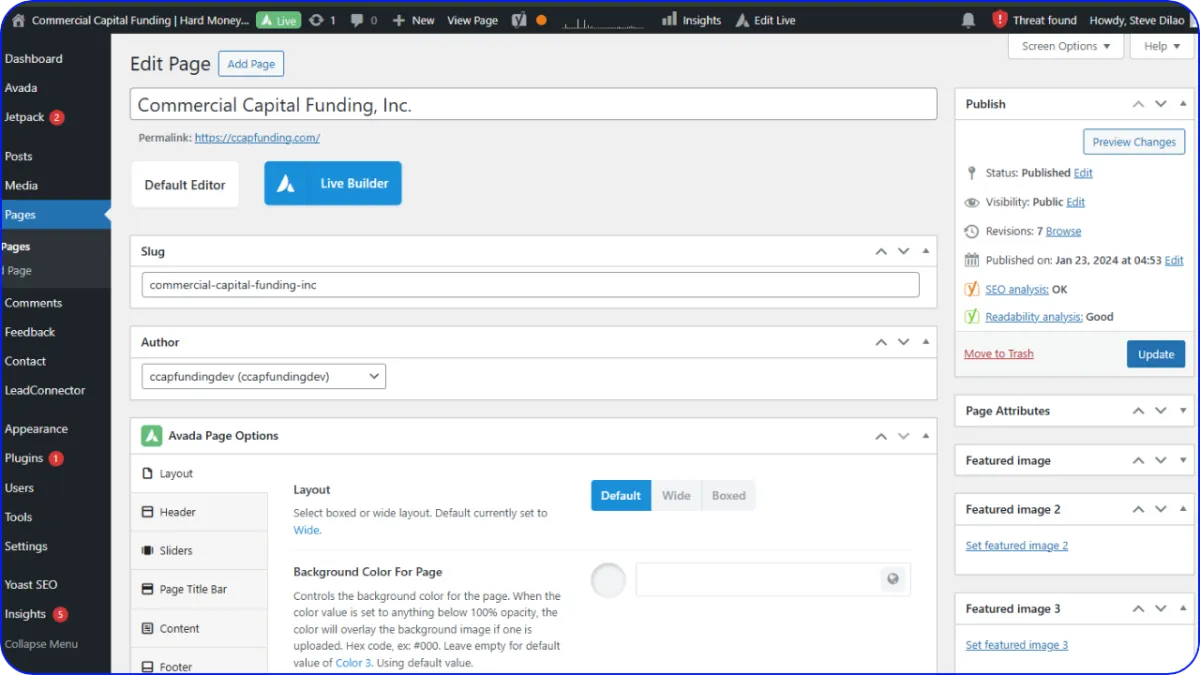
Task: Click the Yoast SEO analysis icon
Action: click(x=972, y=289)
